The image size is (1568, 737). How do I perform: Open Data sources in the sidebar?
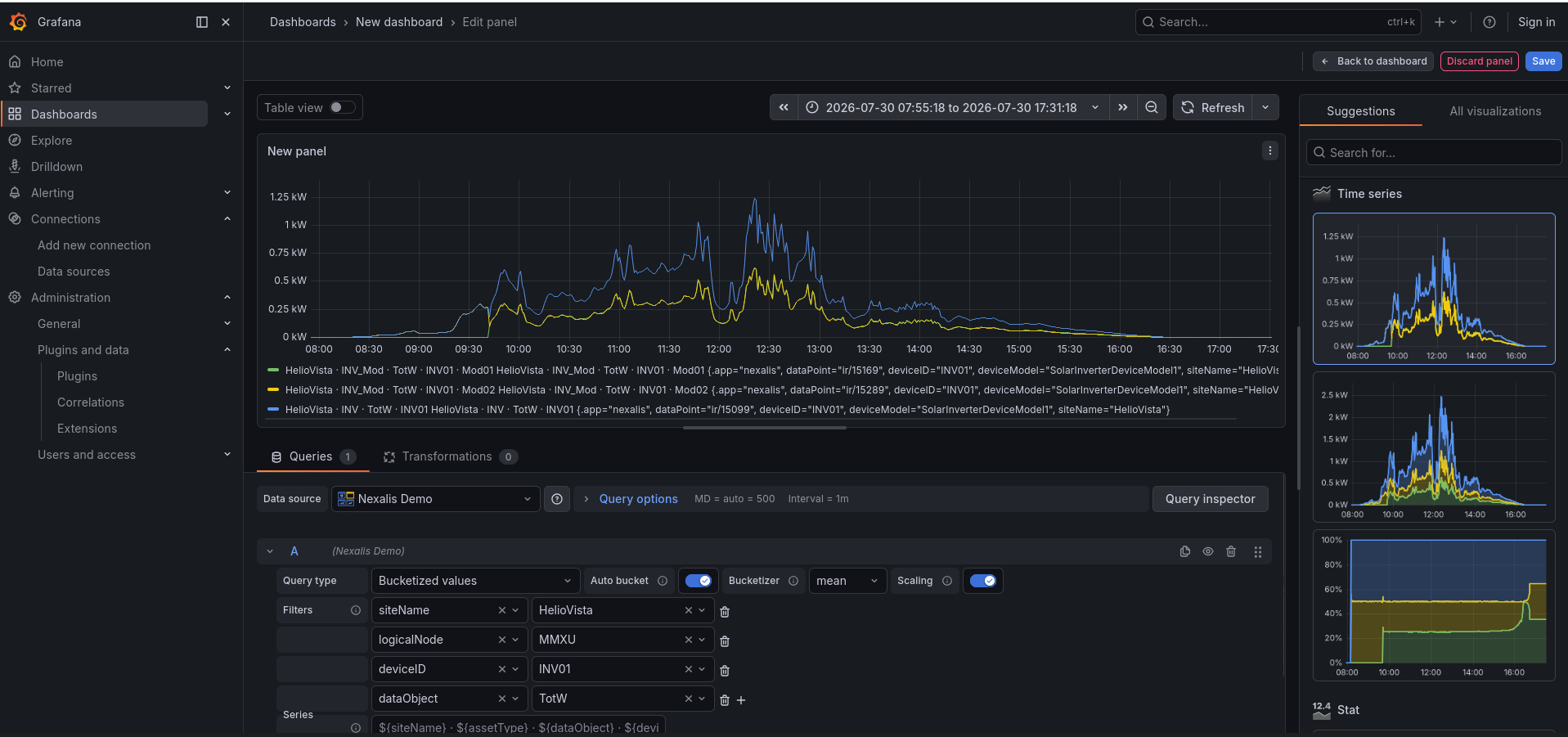(x=74, y=271)
